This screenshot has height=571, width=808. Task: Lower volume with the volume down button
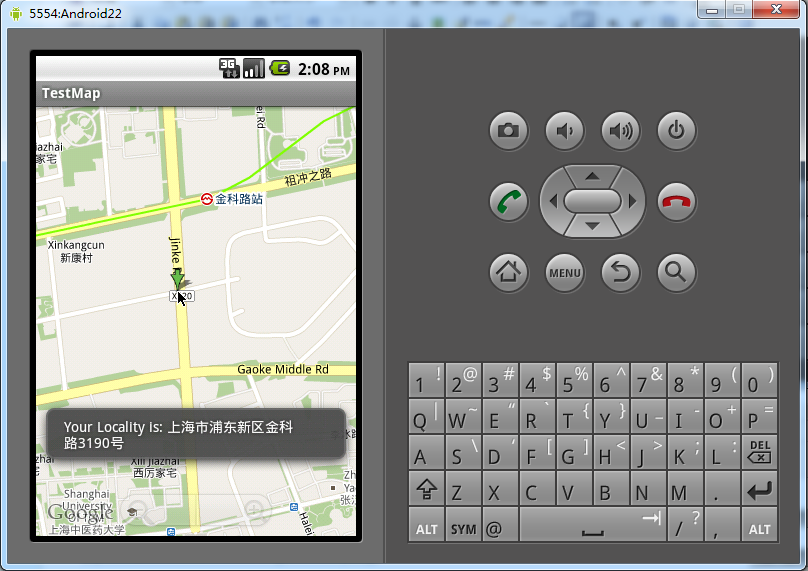(564, 130)
